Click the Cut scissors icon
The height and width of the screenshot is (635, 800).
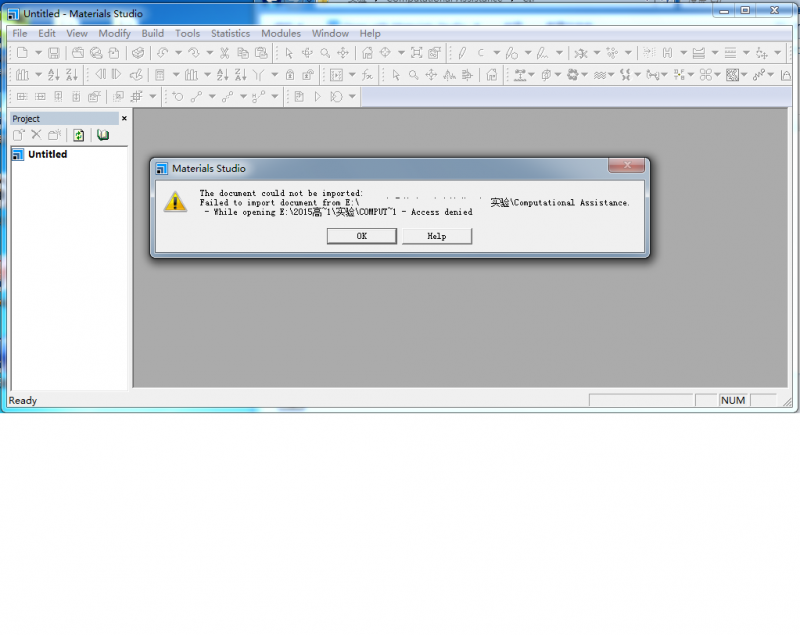point(224,53)
